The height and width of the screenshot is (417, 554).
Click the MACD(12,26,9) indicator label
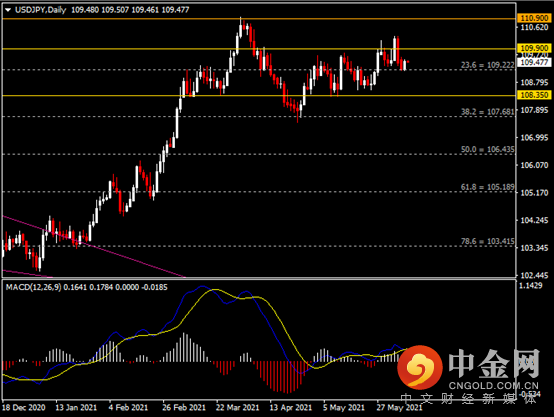click(34, 287)
